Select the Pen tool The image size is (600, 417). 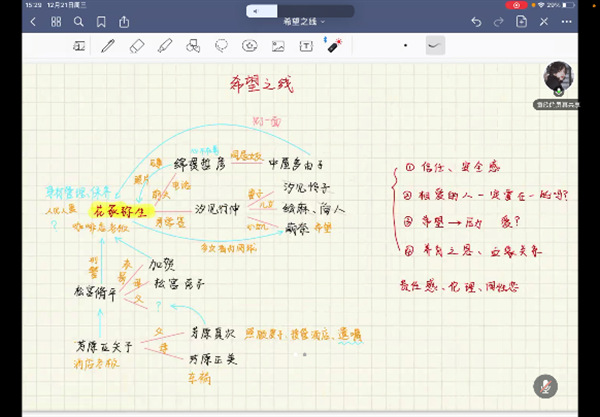108,46
